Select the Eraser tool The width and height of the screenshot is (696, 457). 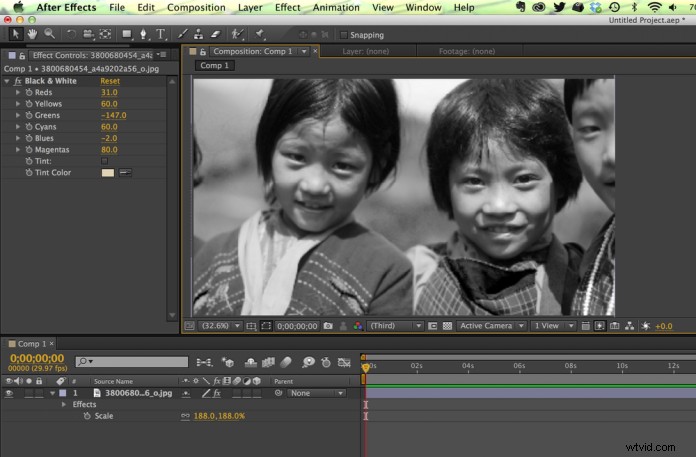point(215,34)
